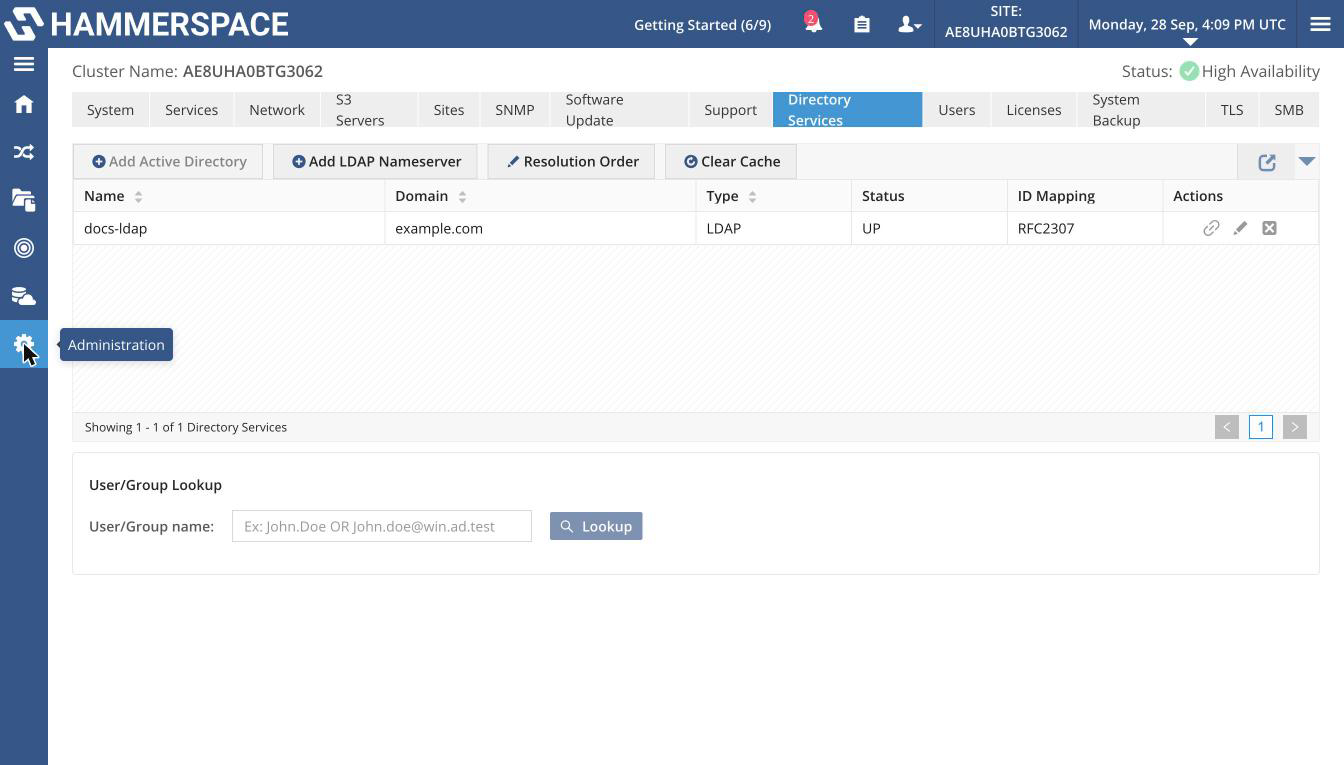This screenshot has width=1344, height=765.
Task: Click Getting Started (6/9) link
Action: coord(702,24)
